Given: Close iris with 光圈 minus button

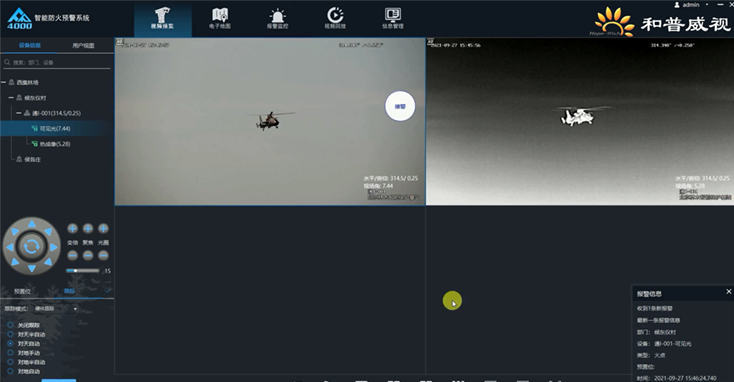Looking at the screenshot, I should 103,255.
